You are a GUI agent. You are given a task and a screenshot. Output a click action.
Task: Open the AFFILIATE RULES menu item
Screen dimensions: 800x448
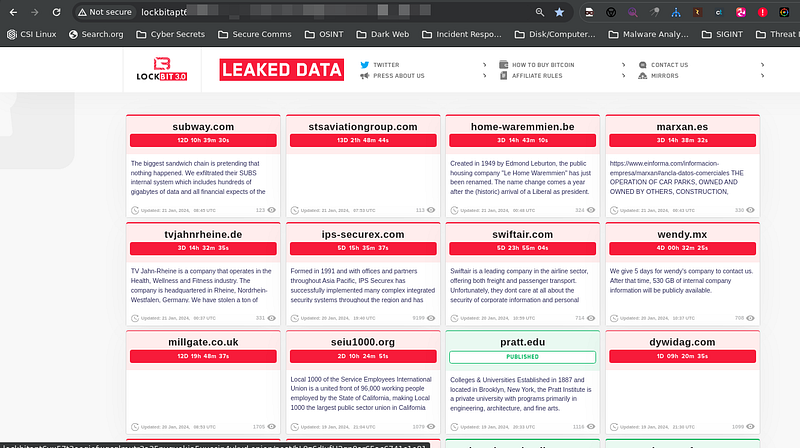537,76
